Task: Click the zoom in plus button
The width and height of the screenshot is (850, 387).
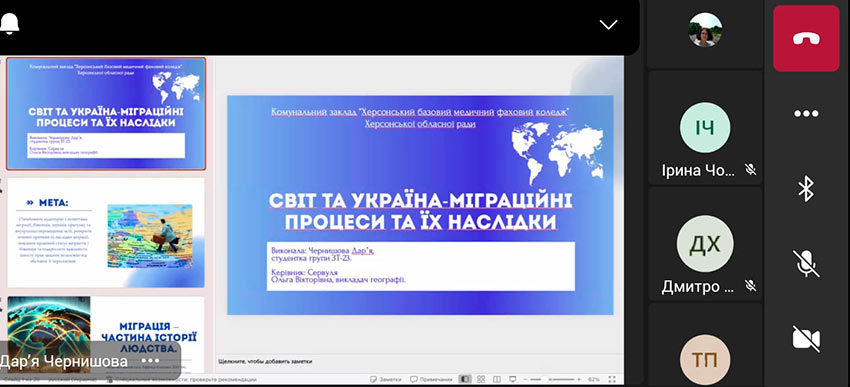Action: [x=579, y=379]
